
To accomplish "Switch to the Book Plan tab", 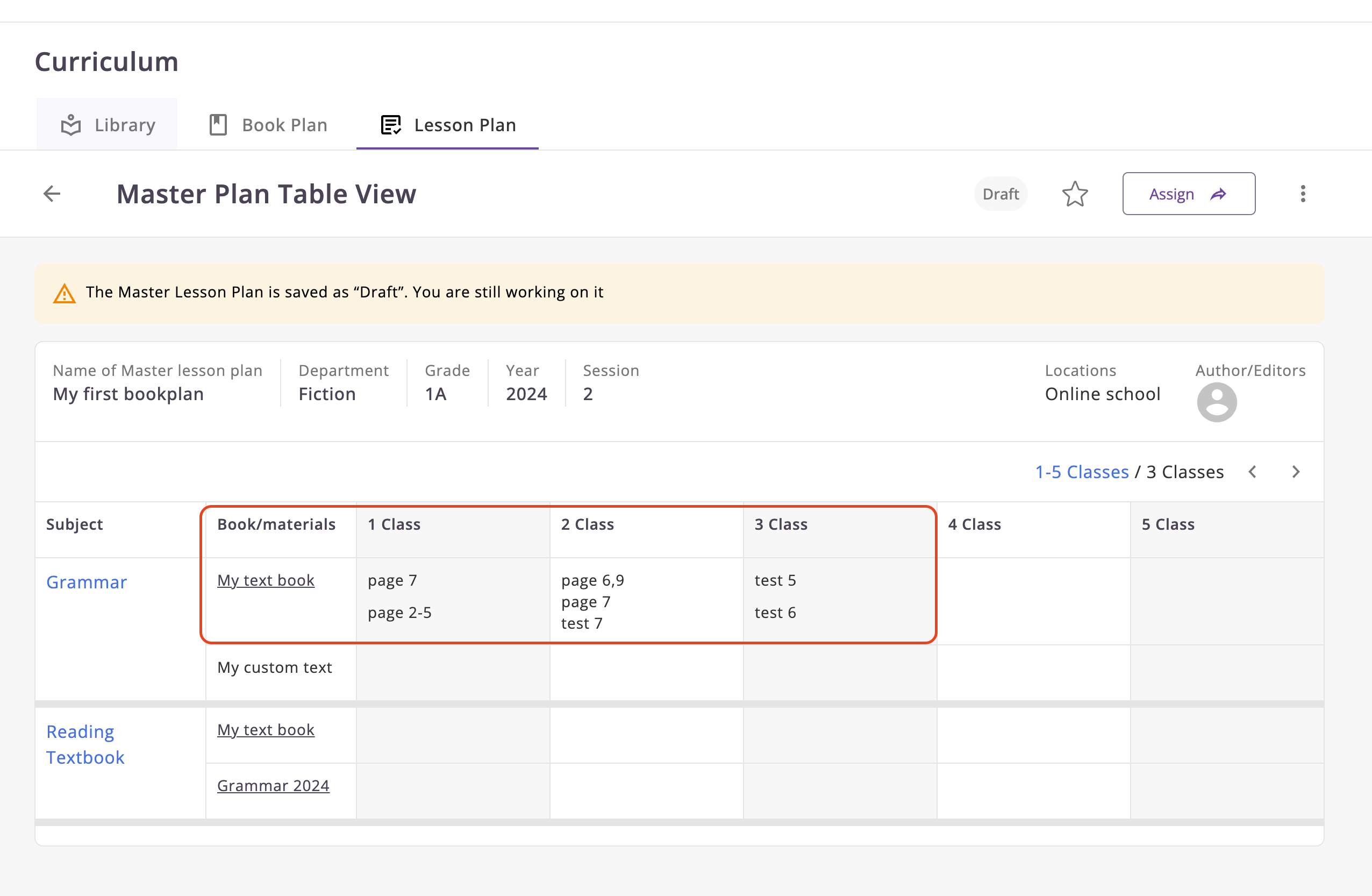I will 284,125.
